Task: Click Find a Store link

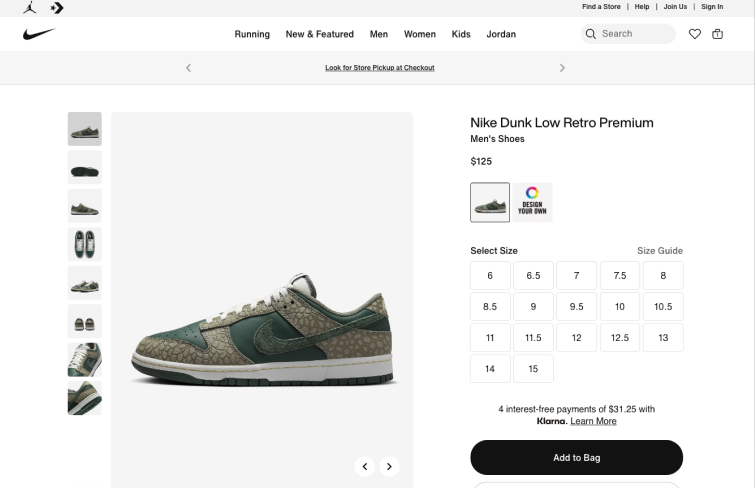Action: (x=601, y=7)
